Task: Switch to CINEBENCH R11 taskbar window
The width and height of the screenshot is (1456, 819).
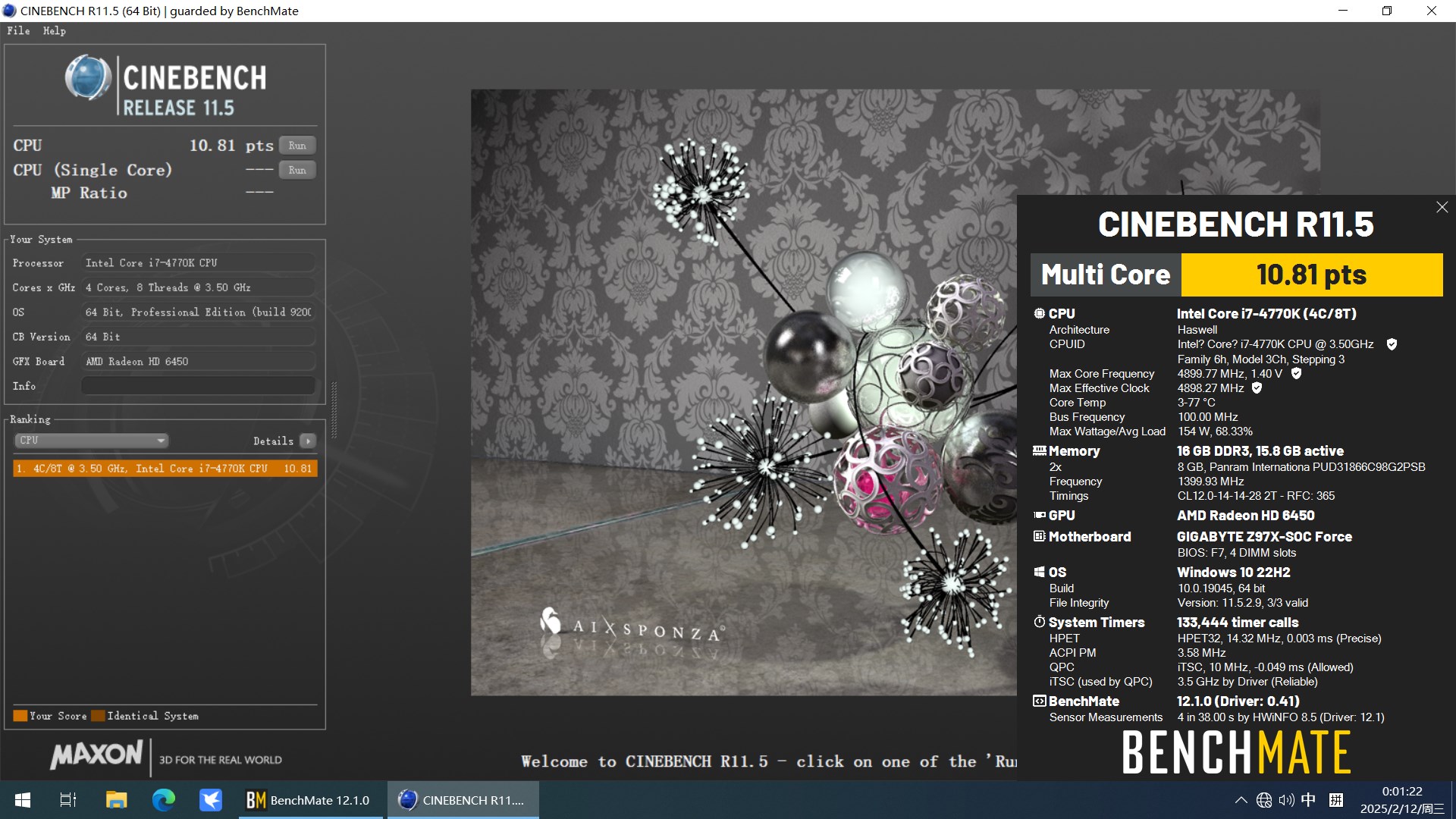Action: [x=463, y=800]
